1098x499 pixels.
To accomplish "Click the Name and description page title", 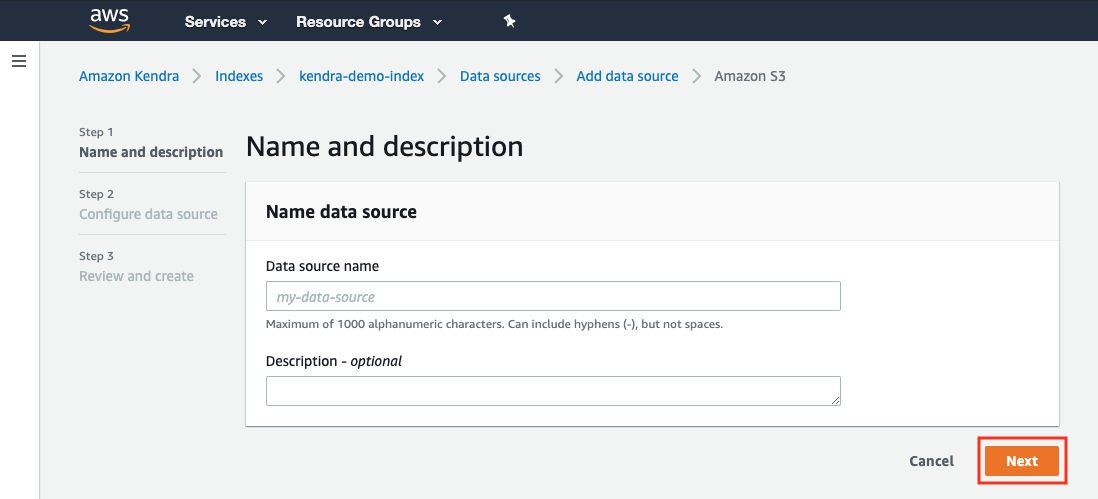I will 384,147.
